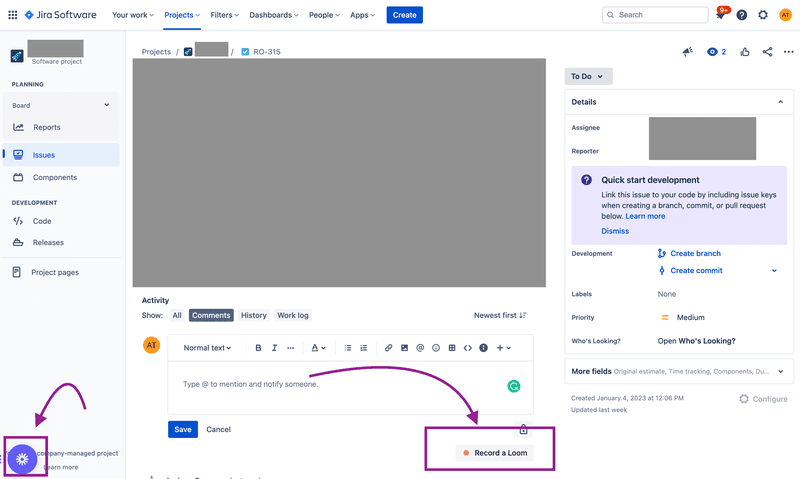Cancel the comment
This screenshot has width=800, height=479.
point(218,430)
